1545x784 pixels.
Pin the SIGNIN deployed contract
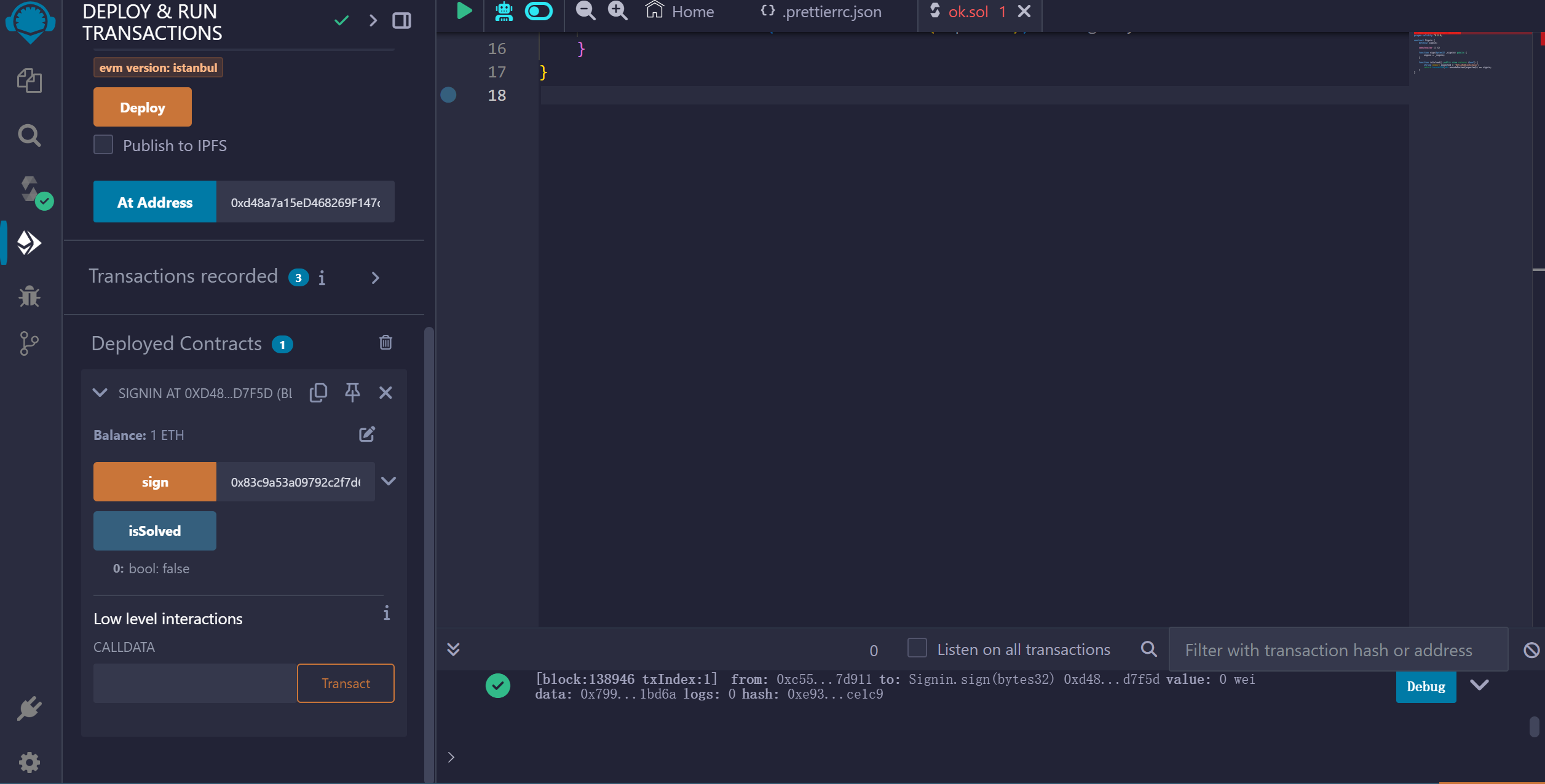352,393
